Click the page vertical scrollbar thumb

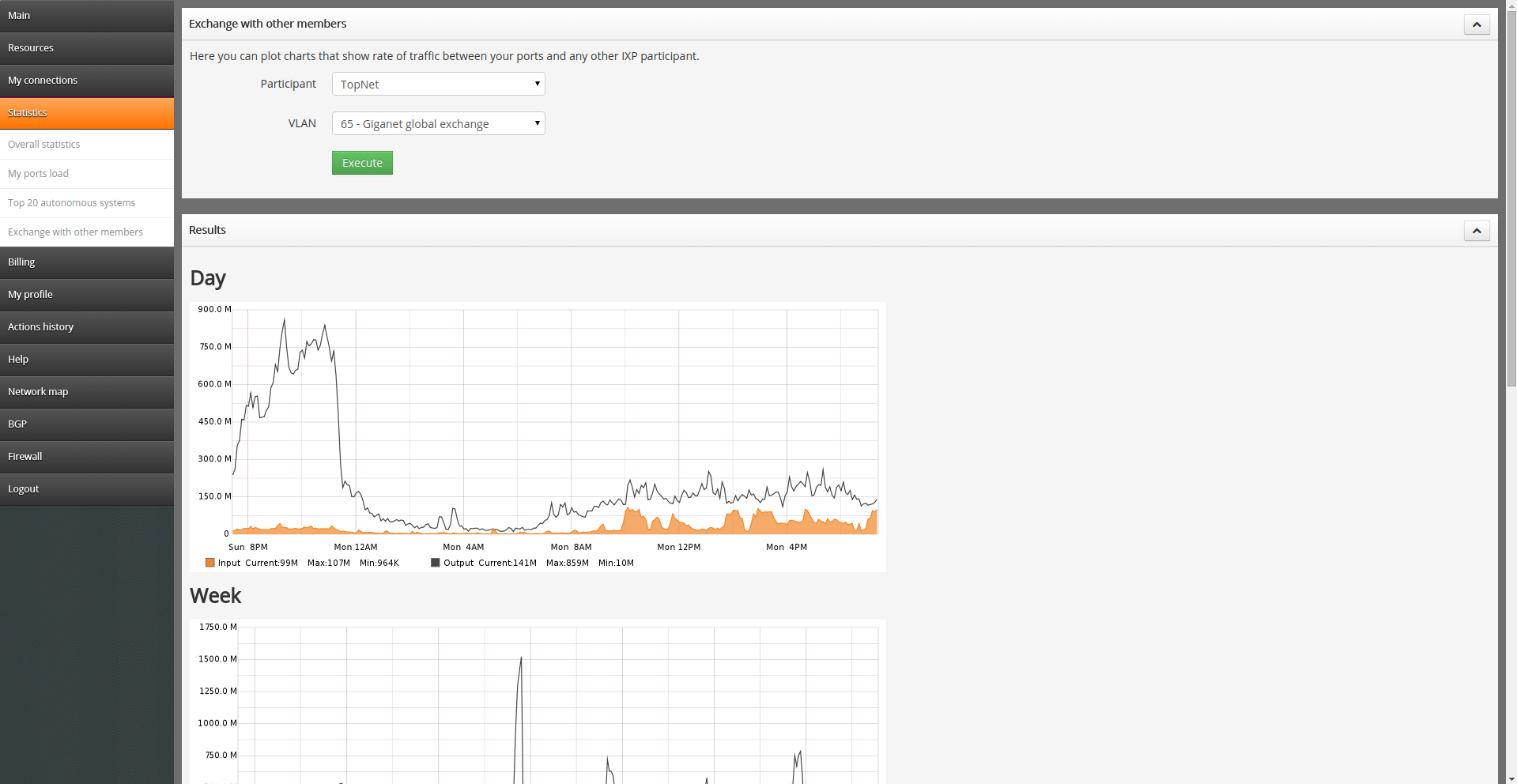click(x=1511, y=199)
